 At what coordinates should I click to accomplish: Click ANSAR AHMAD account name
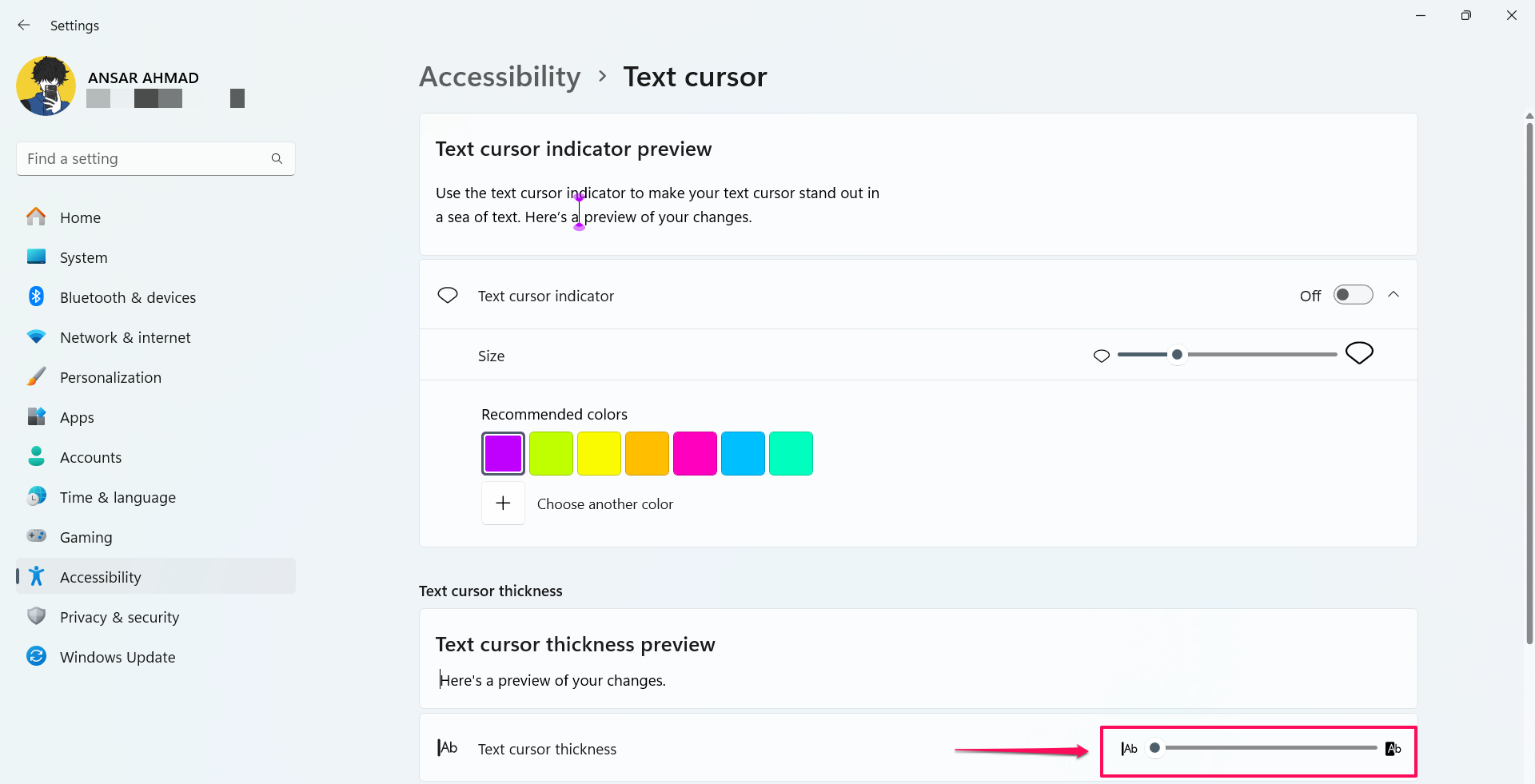click(x=143, y=78)
